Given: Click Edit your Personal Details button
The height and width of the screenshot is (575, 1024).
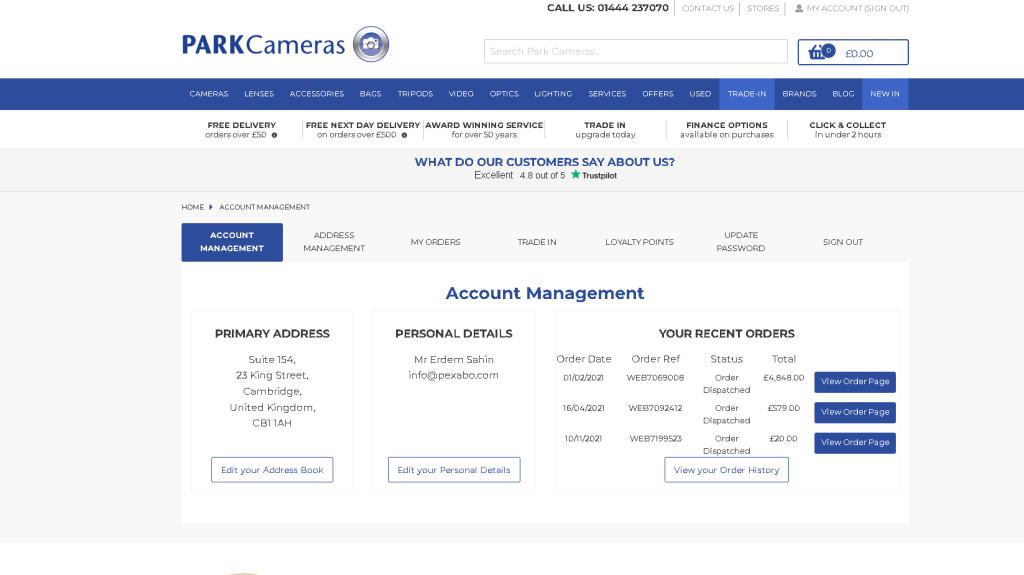Looking at the screenshot, I should click(454, 470).
